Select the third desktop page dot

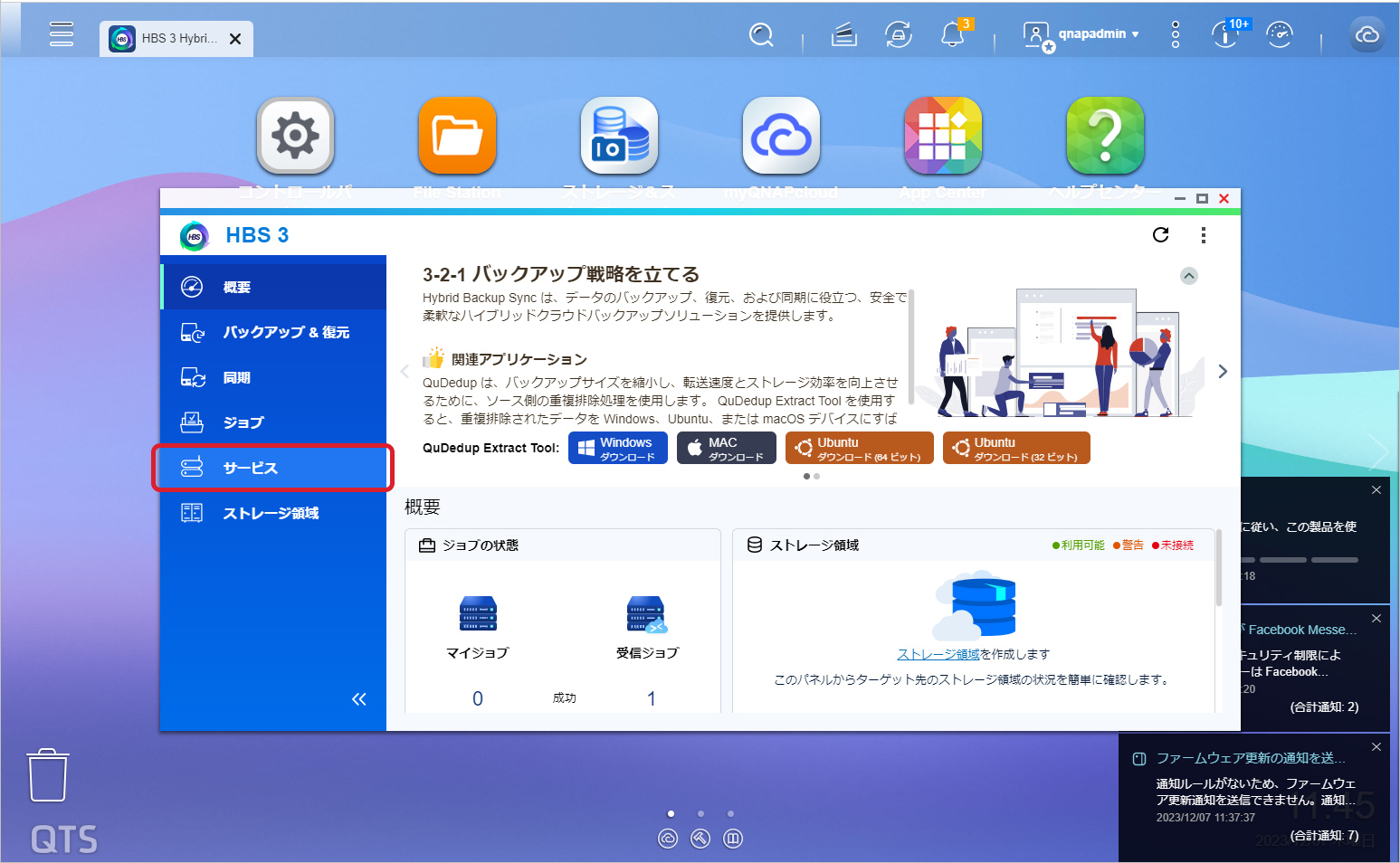tap(731, 813)
